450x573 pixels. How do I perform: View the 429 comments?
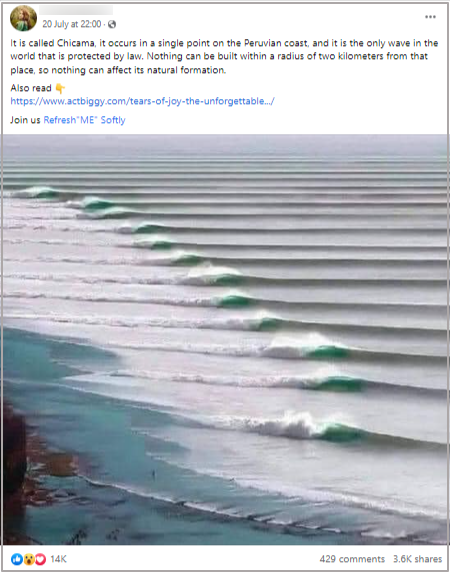pyautogui.click(x=352, y=559)
